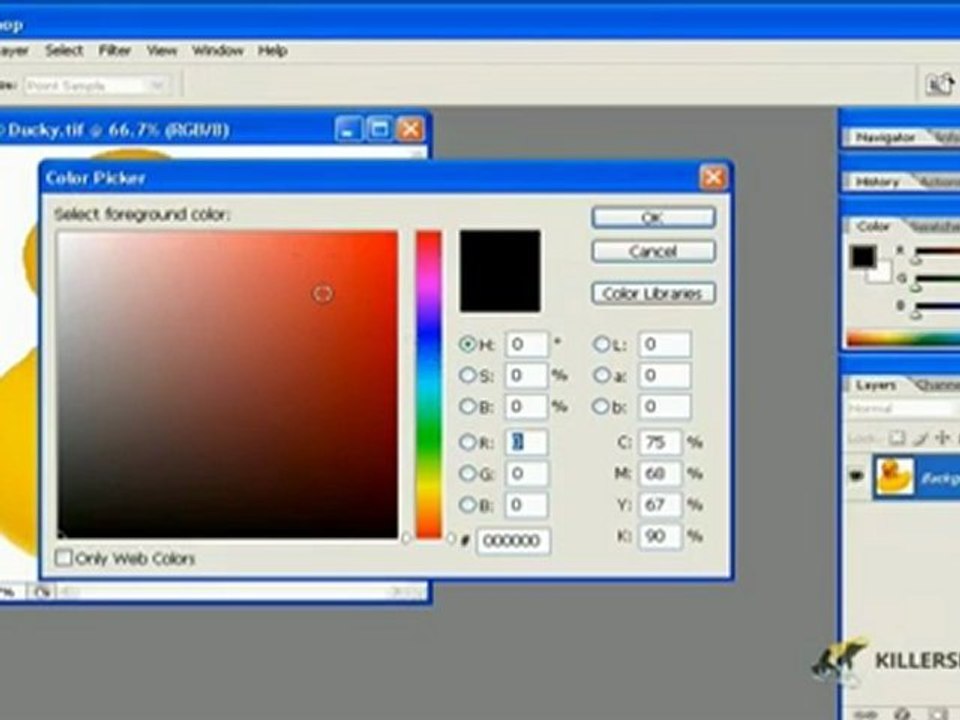This screenshot has width=960, height=720.
Task: Open the Select menu
Action: tap(64, 51)
